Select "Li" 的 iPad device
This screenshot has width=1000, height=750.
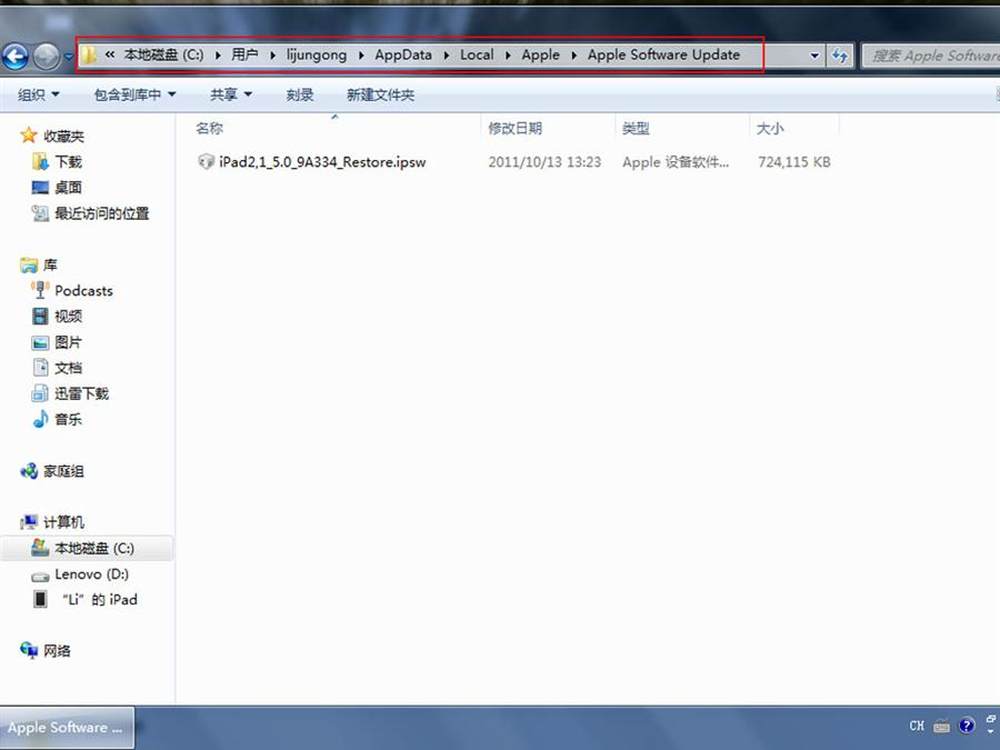pos(99,600)
